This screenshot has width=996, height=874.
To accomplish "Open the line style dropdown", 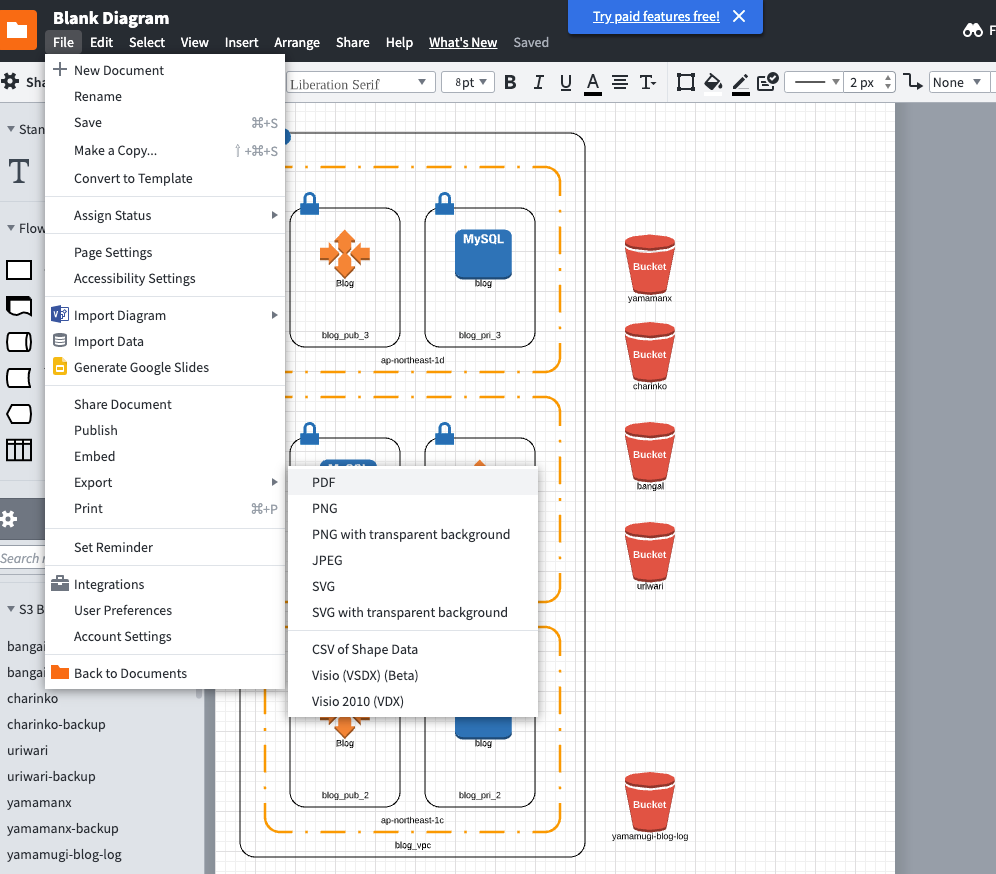I will (814, 83).
